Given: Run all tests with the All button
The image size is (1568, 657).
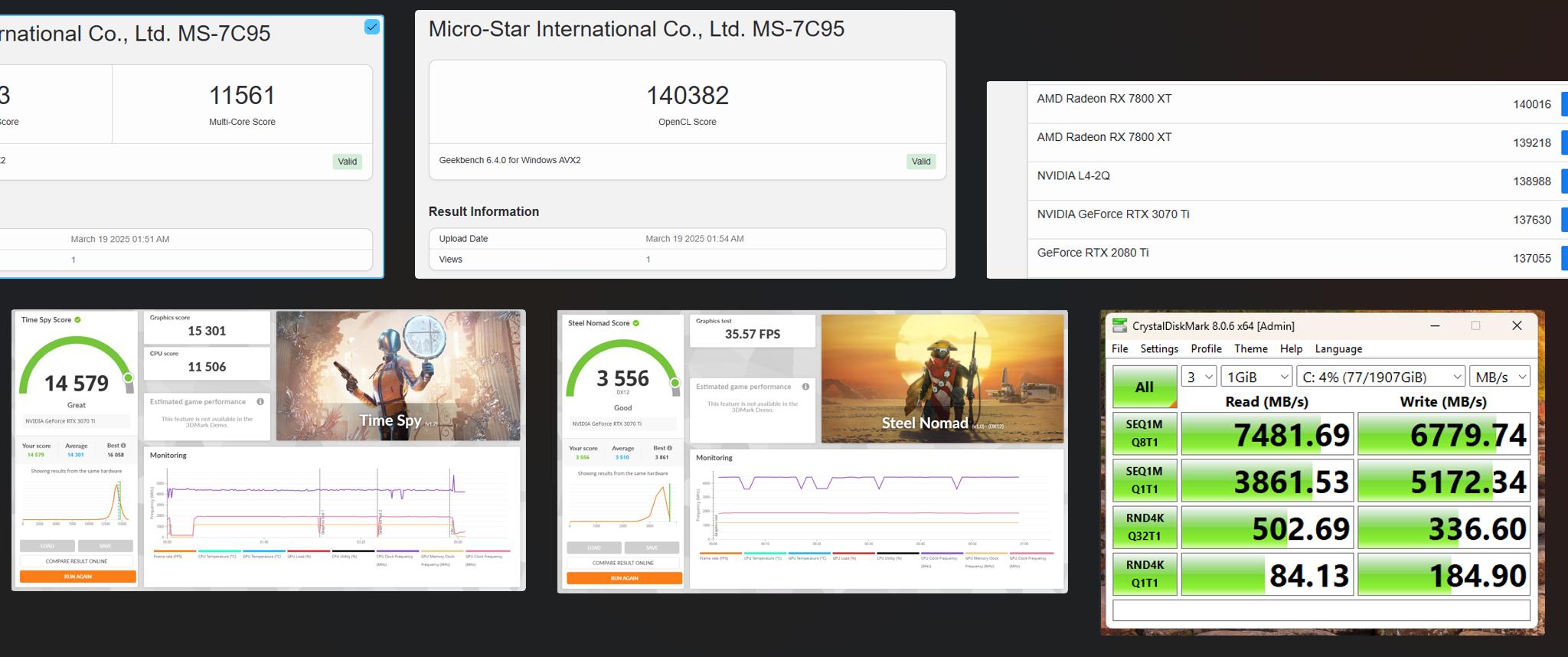Looking at the screenshot, I should 1145,387.
